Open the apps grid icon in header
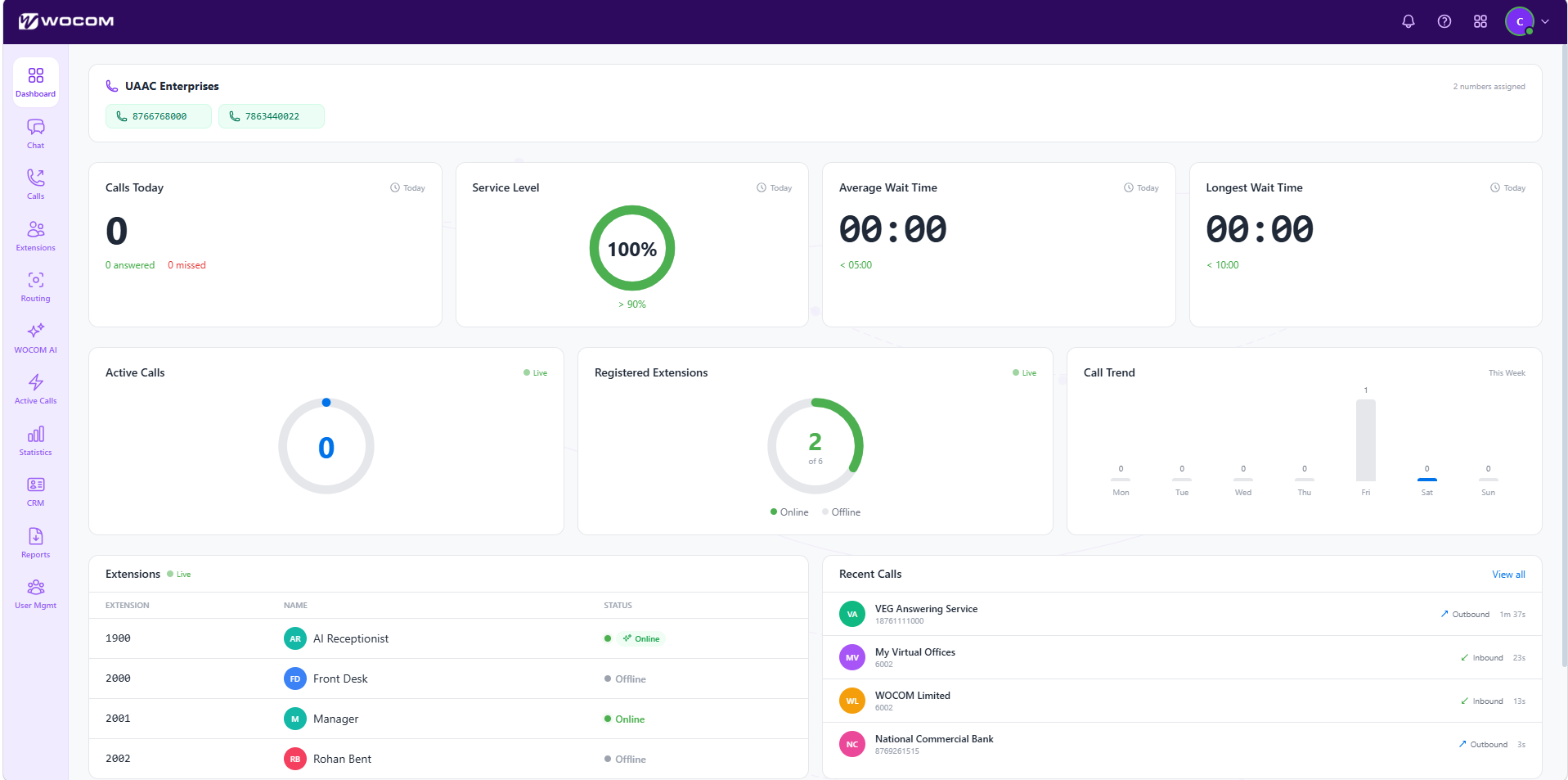The width and height of the screenshot is (1568, 780). 1480,21
